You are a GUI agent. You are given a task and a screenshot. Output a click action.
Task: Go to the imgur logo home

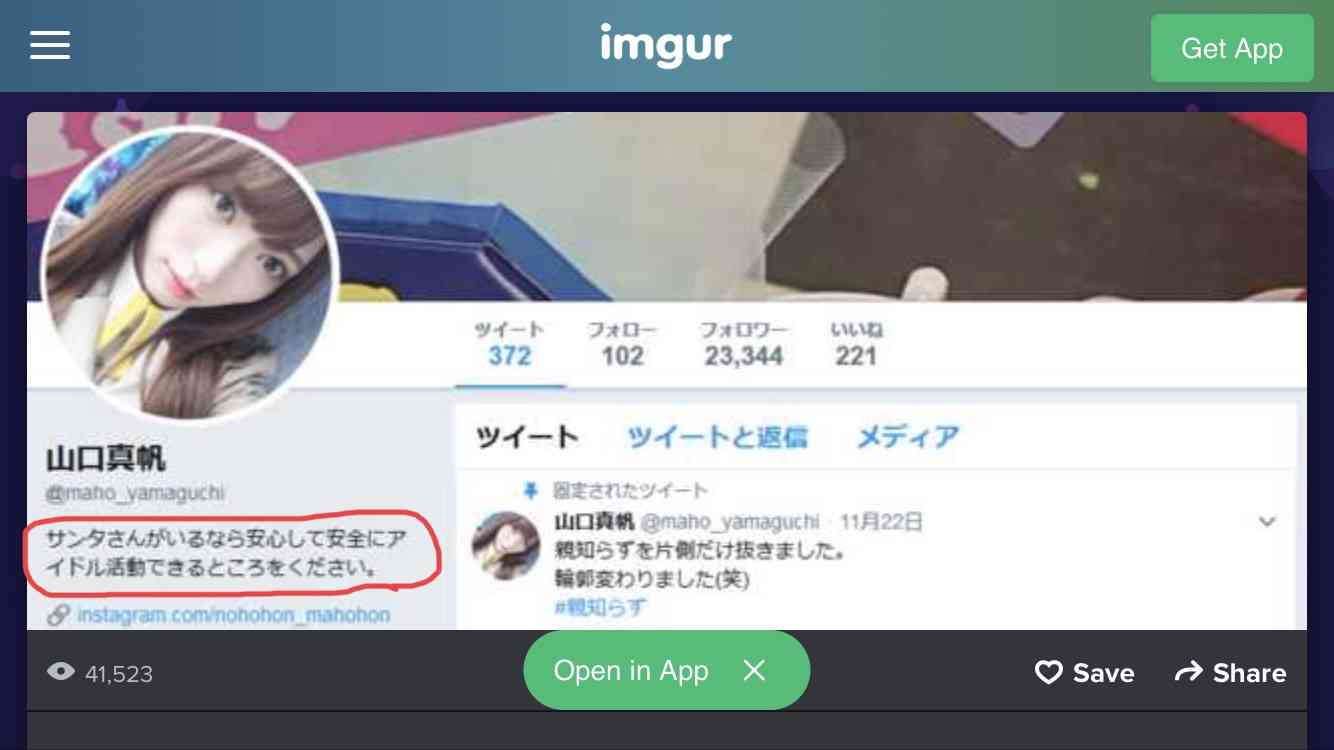(x=666, y=45)
